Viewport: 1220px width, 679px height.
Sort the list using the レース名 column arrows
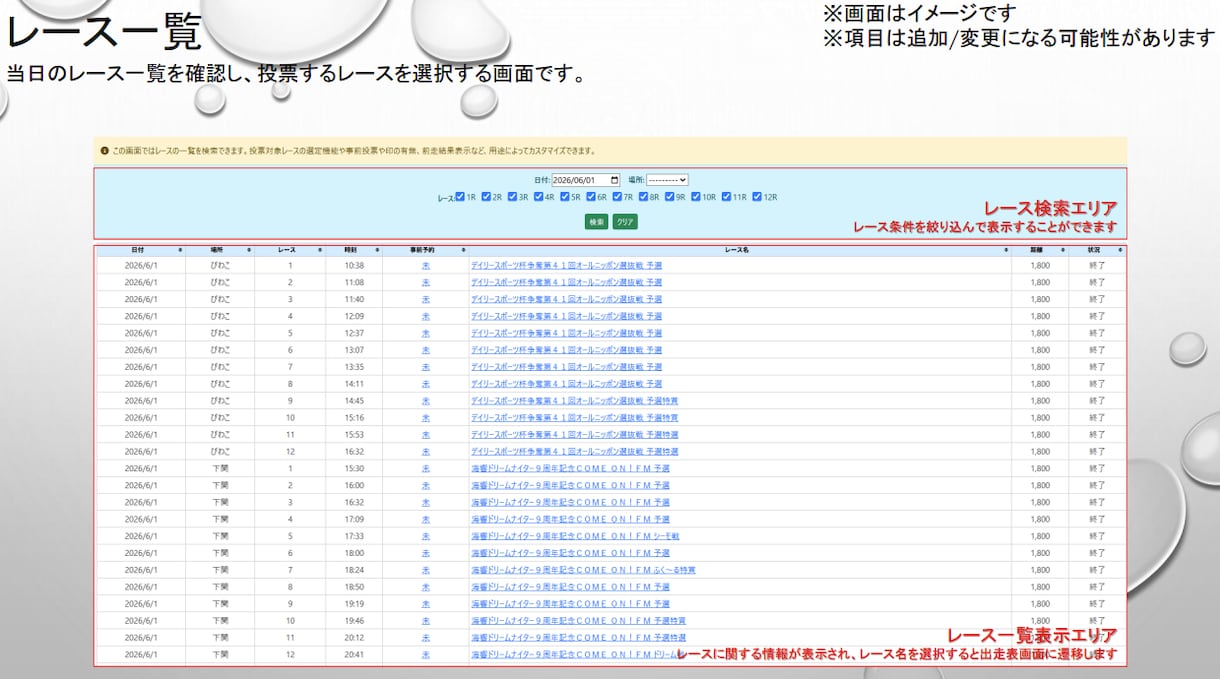1006,250
